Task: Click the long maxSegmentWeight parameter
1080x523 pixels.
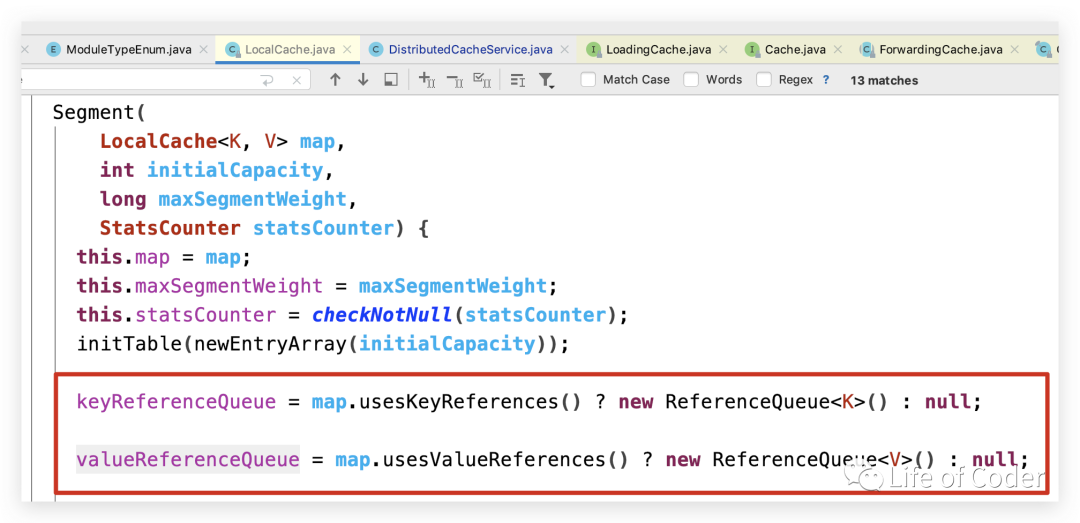Action: (x=223, y=199)
